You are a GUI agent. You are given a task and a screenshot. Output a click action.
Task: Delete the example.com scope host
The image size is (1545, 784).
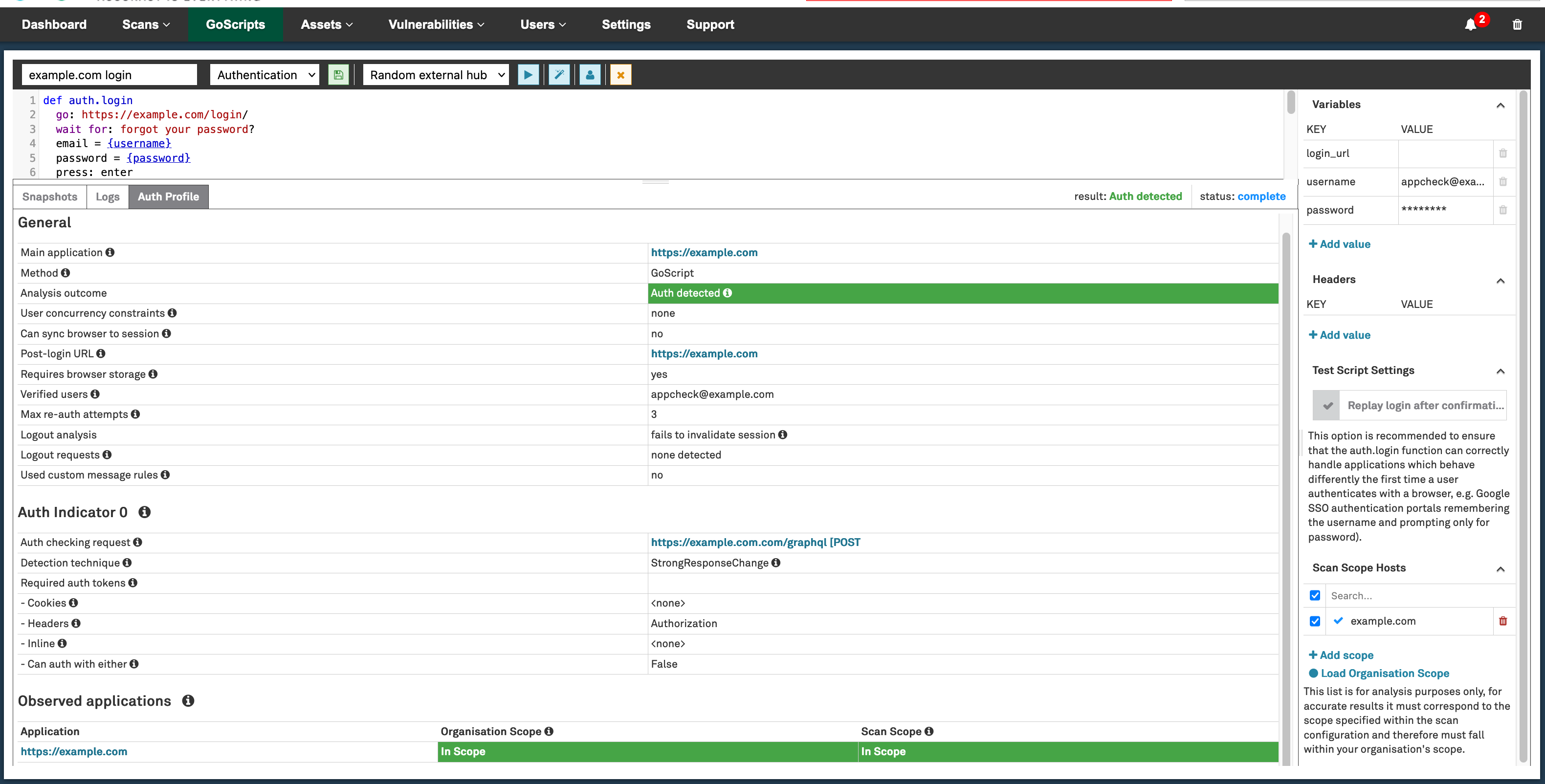click(x=1503, y=621)
